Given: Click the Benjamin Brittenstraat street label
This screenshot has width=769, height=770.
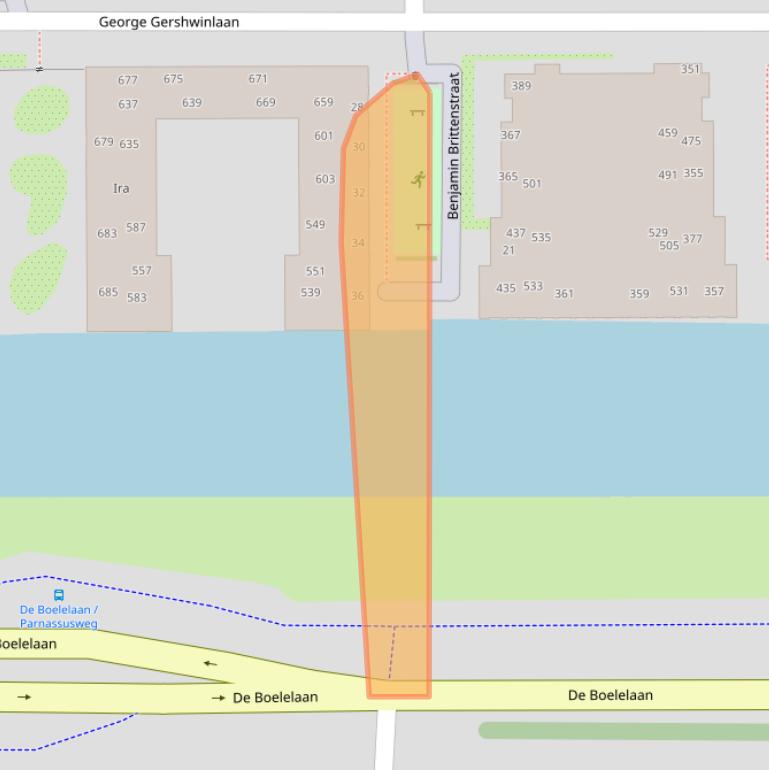Looking at the screenshot, I should tap(453, 146).
